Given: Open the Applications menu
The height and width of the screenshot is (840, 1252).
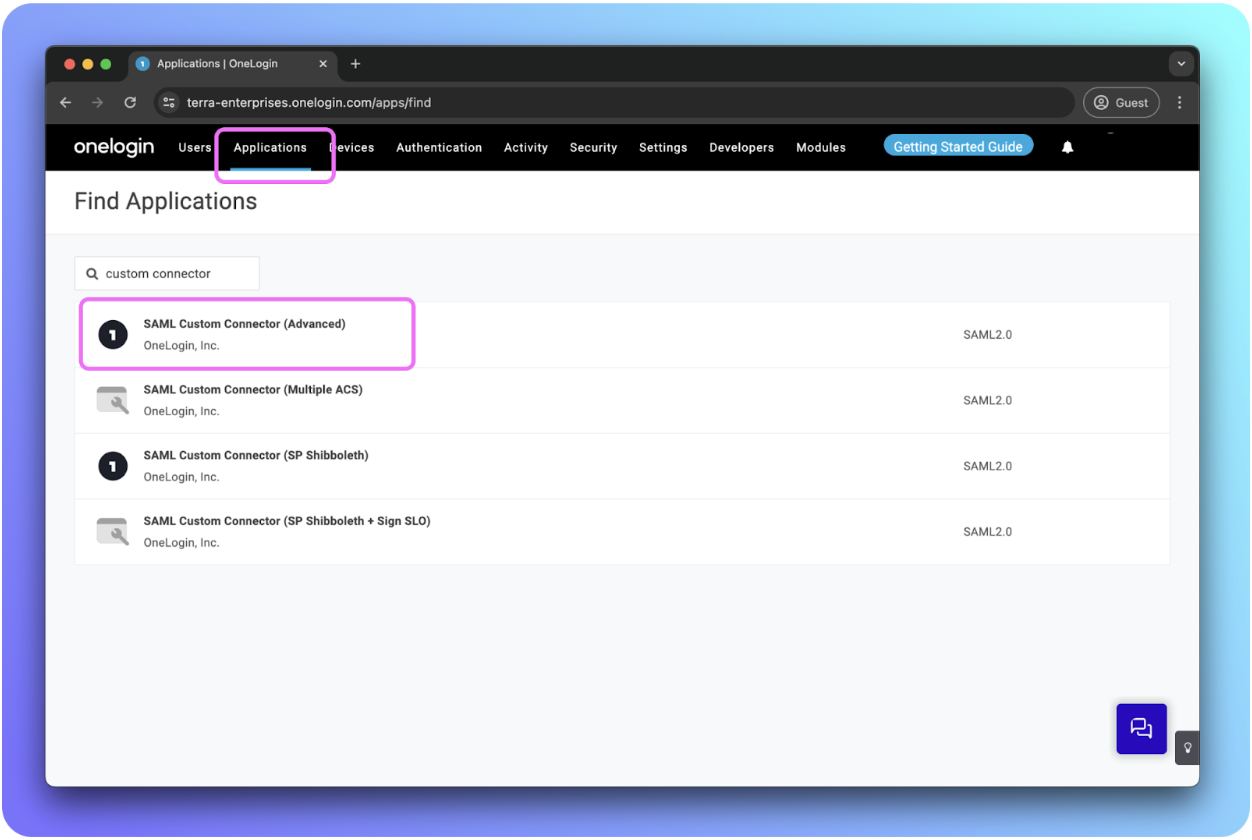Looking at the screenshot, I should pos(270,147).
